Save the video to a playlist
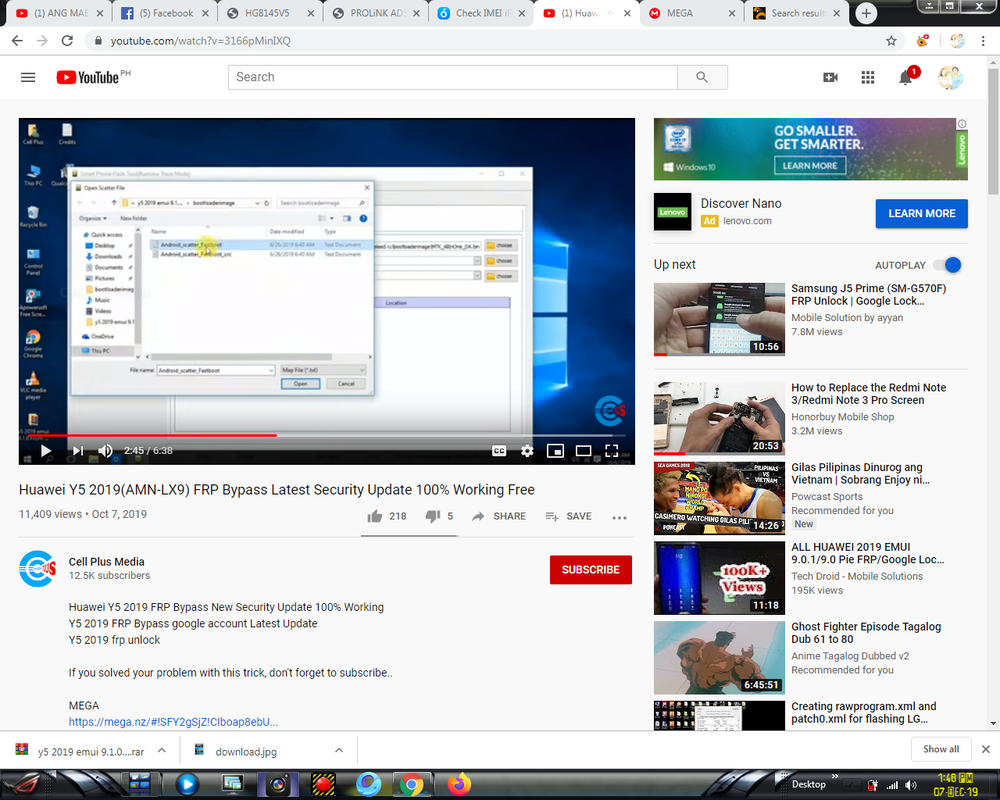 pos(569,516)
